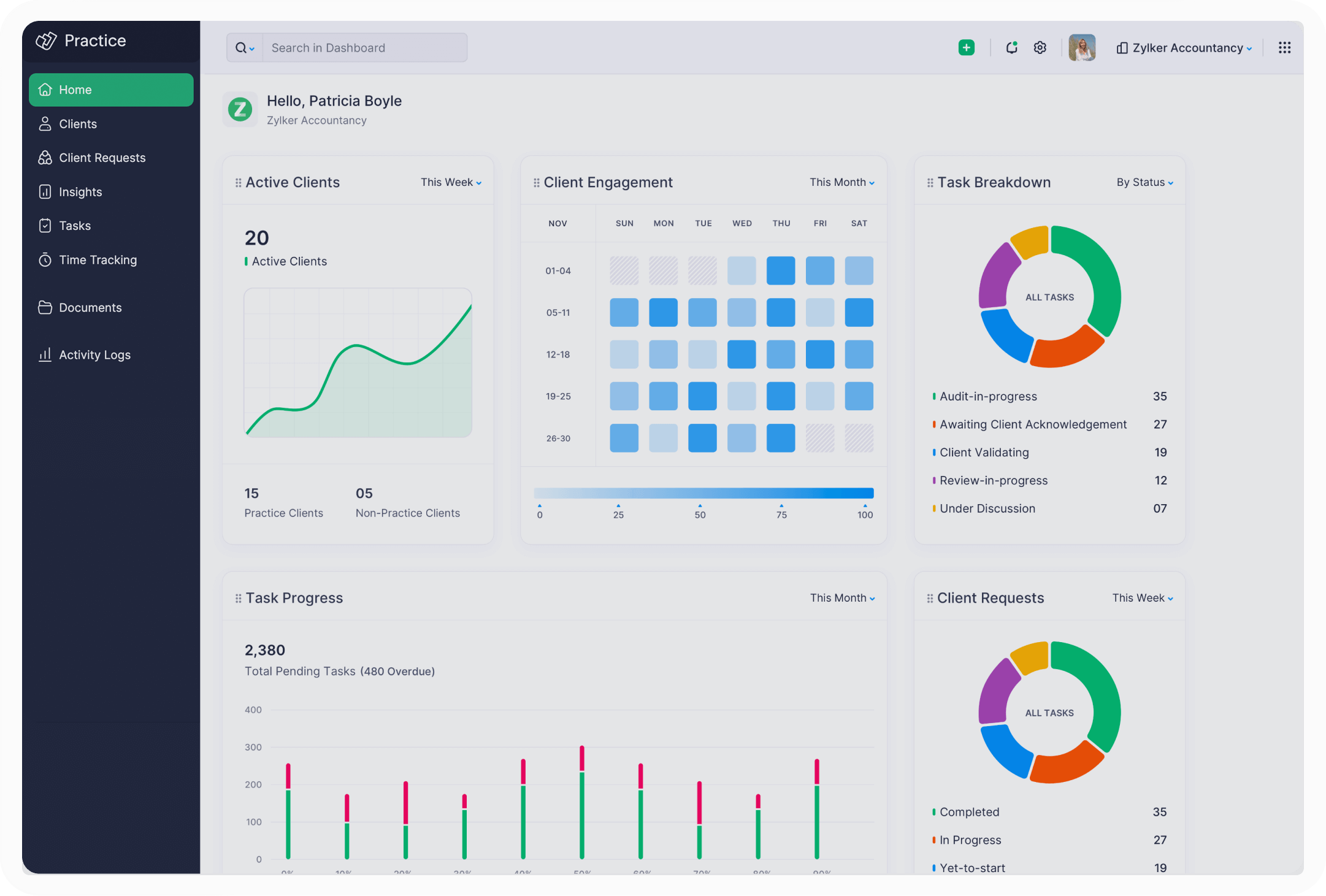Viewport: 1326px width, 896px height.
Task: Click the green plus quick-create icon
Action: 966,48
